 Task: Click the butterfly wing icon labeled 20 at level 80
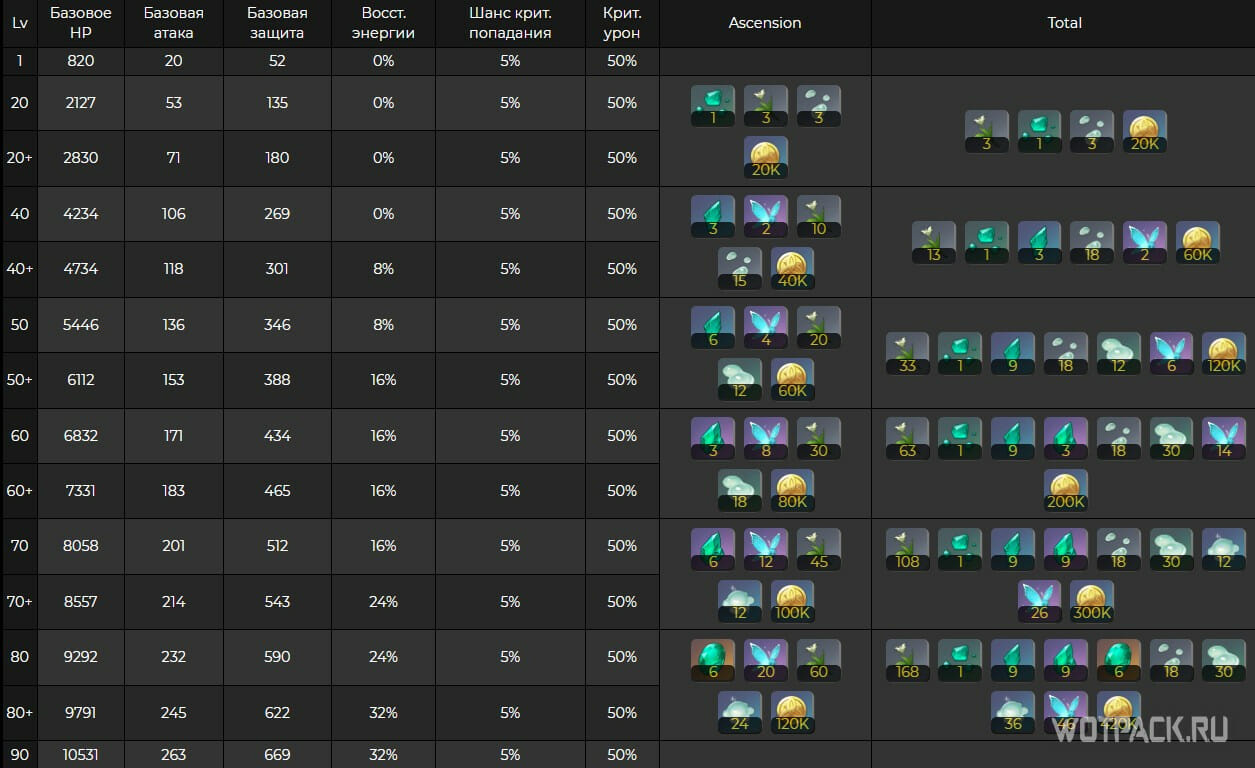pyautogui.click(x=766, y=660)
